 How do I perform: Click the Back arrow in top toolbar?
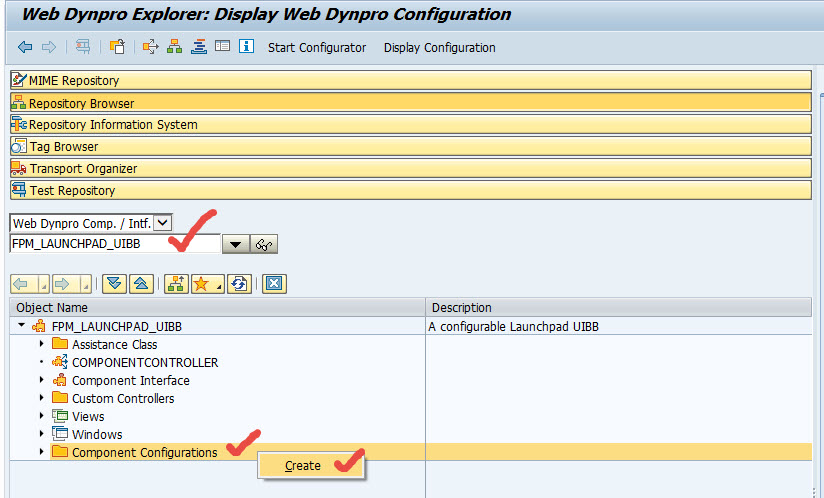pyautogui.click(x=25, y=47)
